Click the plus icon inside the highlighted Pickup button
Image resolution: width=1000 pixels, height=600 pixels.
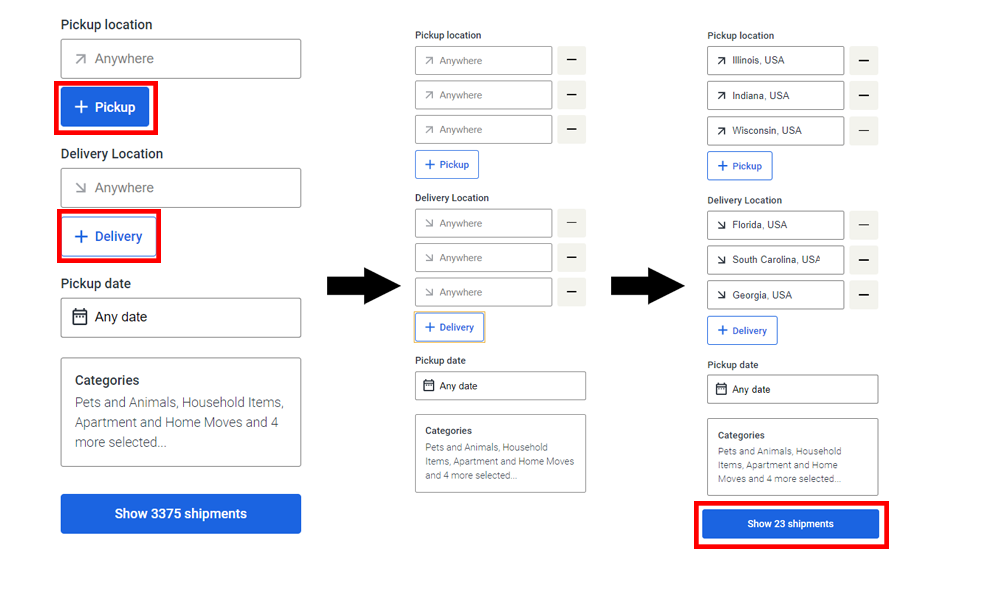[82, 107]
